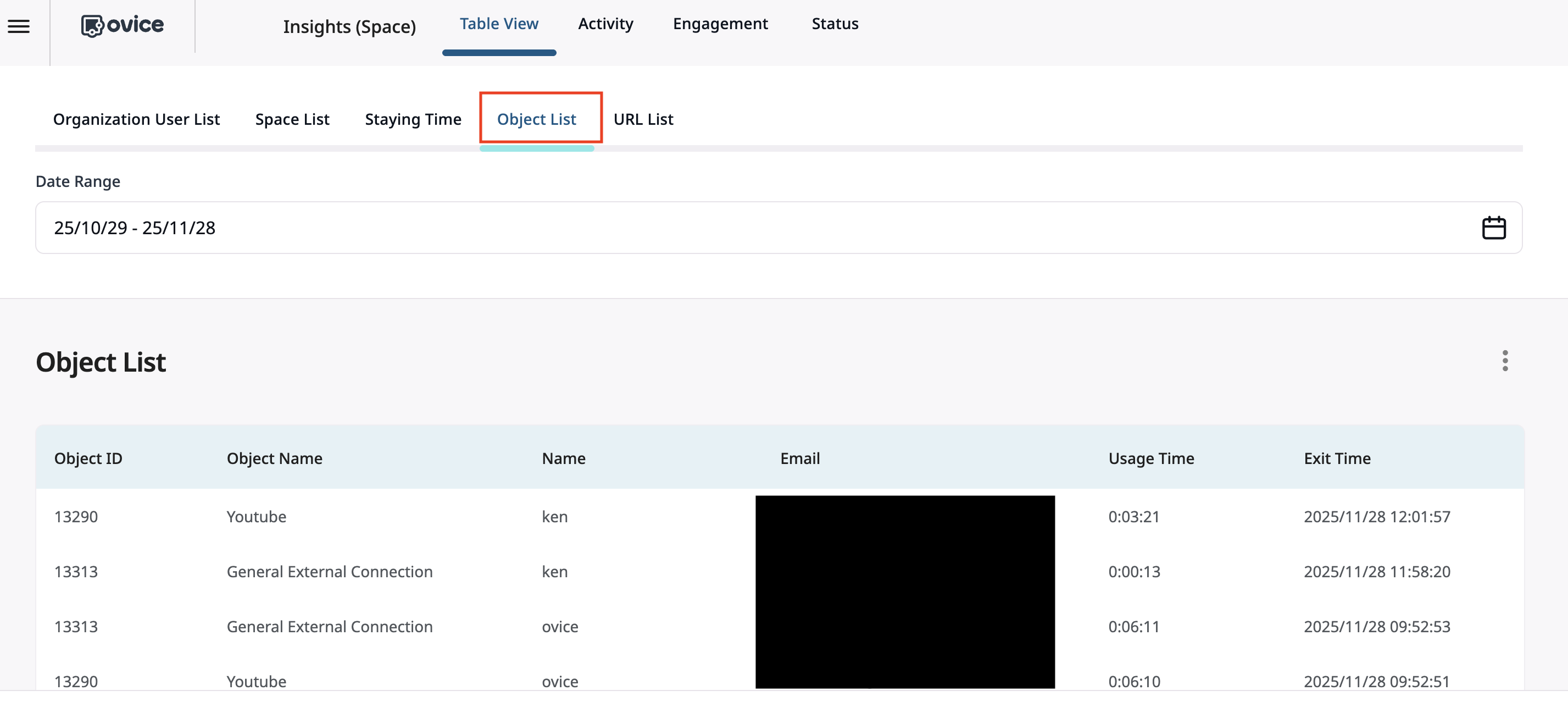The width and height of the screenshot is (1568, 707).
Task: Open the Space List sub-tab
Action: pos(292,119)
